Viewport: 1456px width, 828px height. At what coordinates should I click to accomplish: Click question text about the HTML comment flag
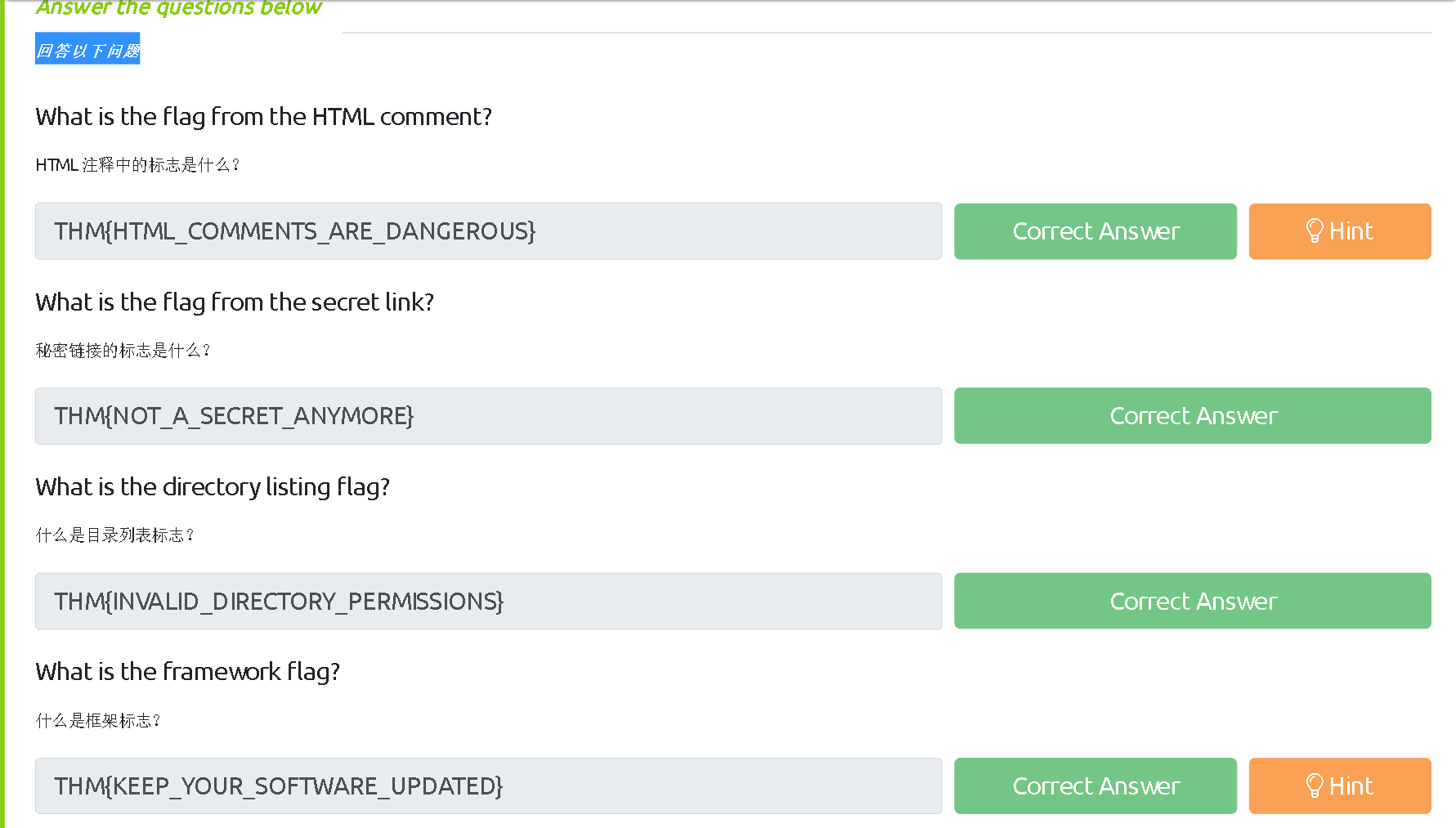(x=263, y=117)
